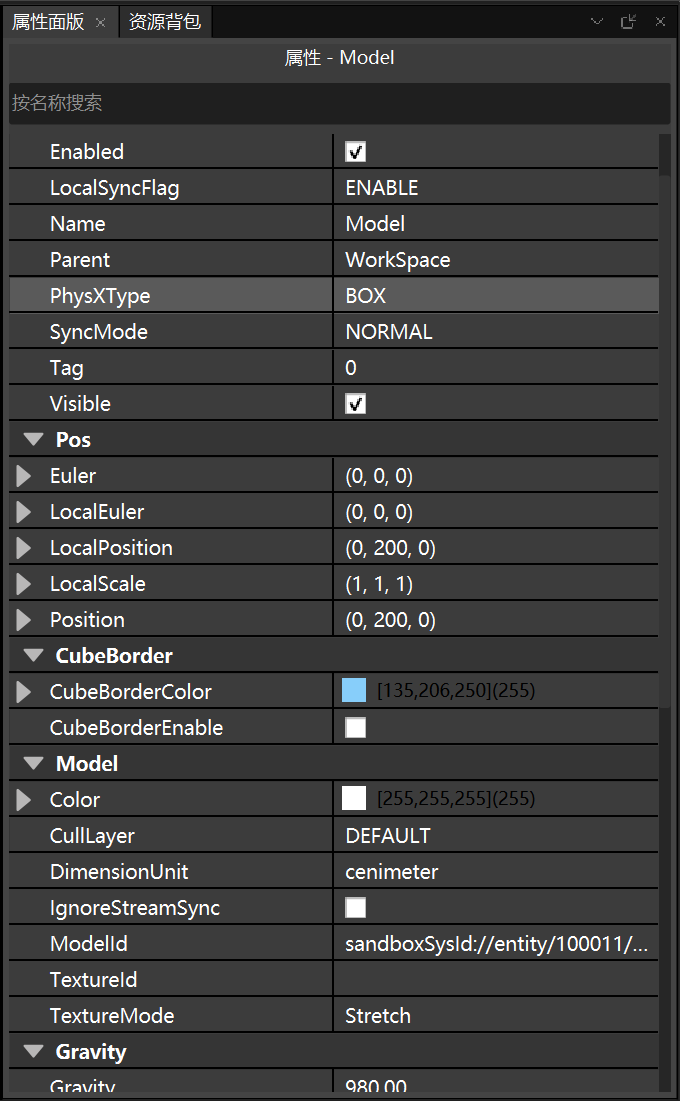This screenshot has height=1101, width=680.
Task: Click the float panel icon
Action: pyautogui.click(x=628, y=21)
